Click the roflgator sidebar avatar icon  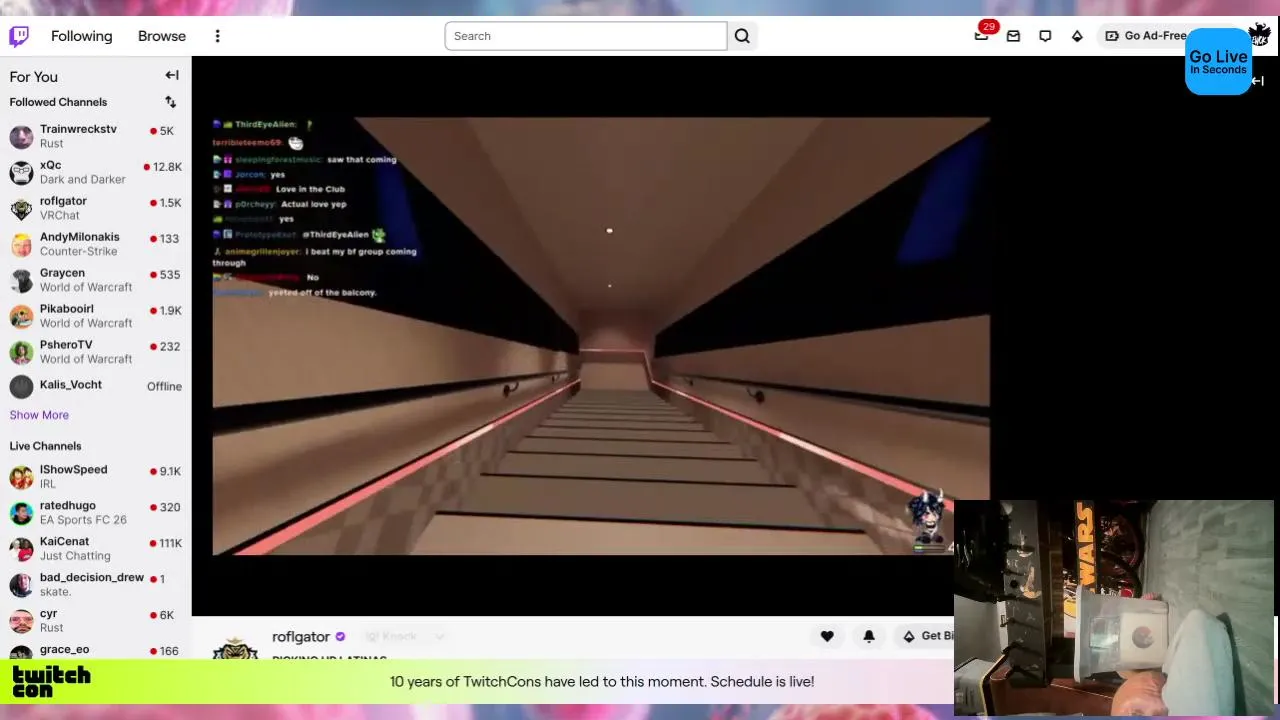click(x=21, y=209)
